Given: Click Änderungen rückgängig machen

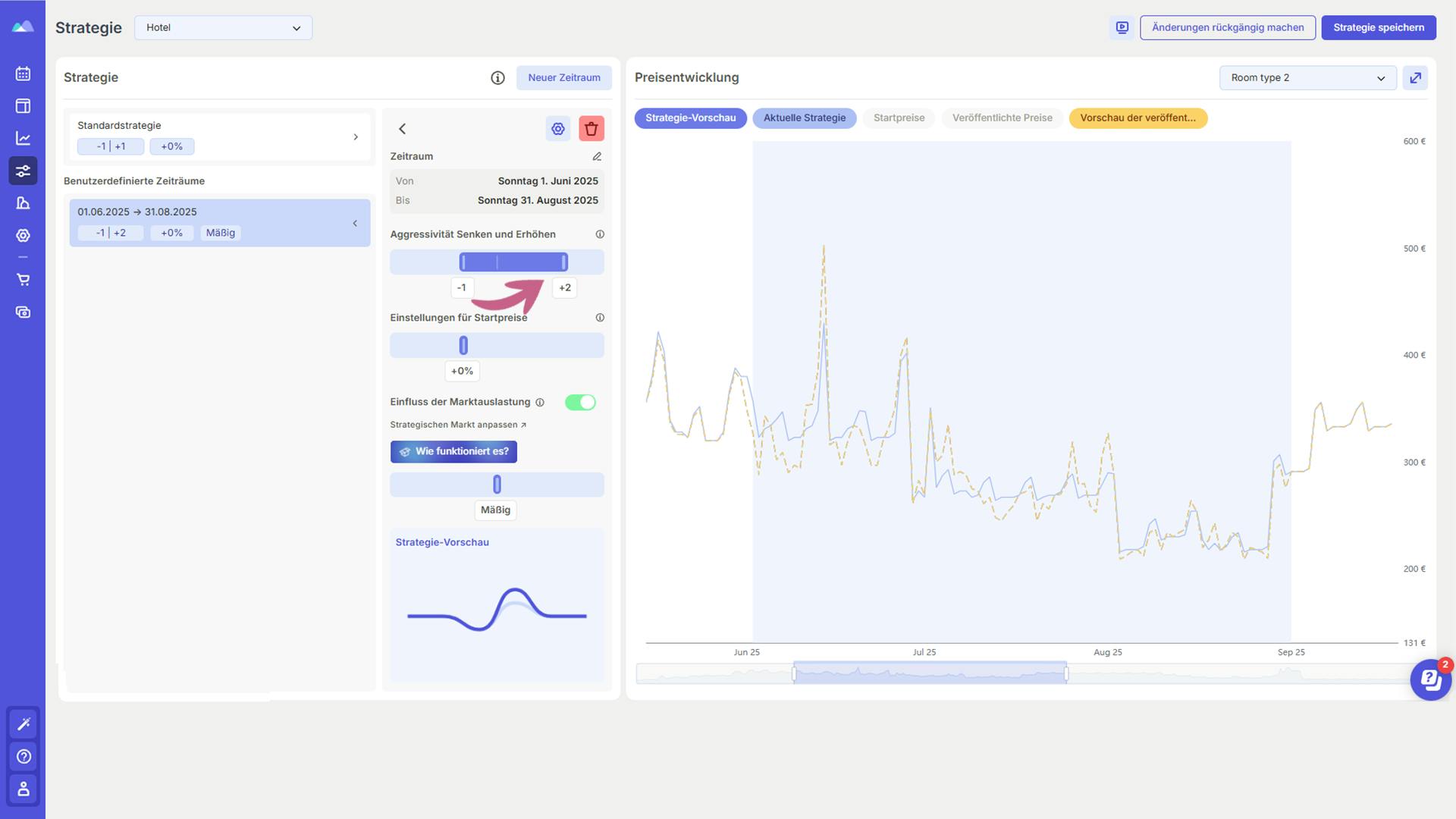Looking at the screenshot, I should pyautogui.click(x=1227, y=27).
